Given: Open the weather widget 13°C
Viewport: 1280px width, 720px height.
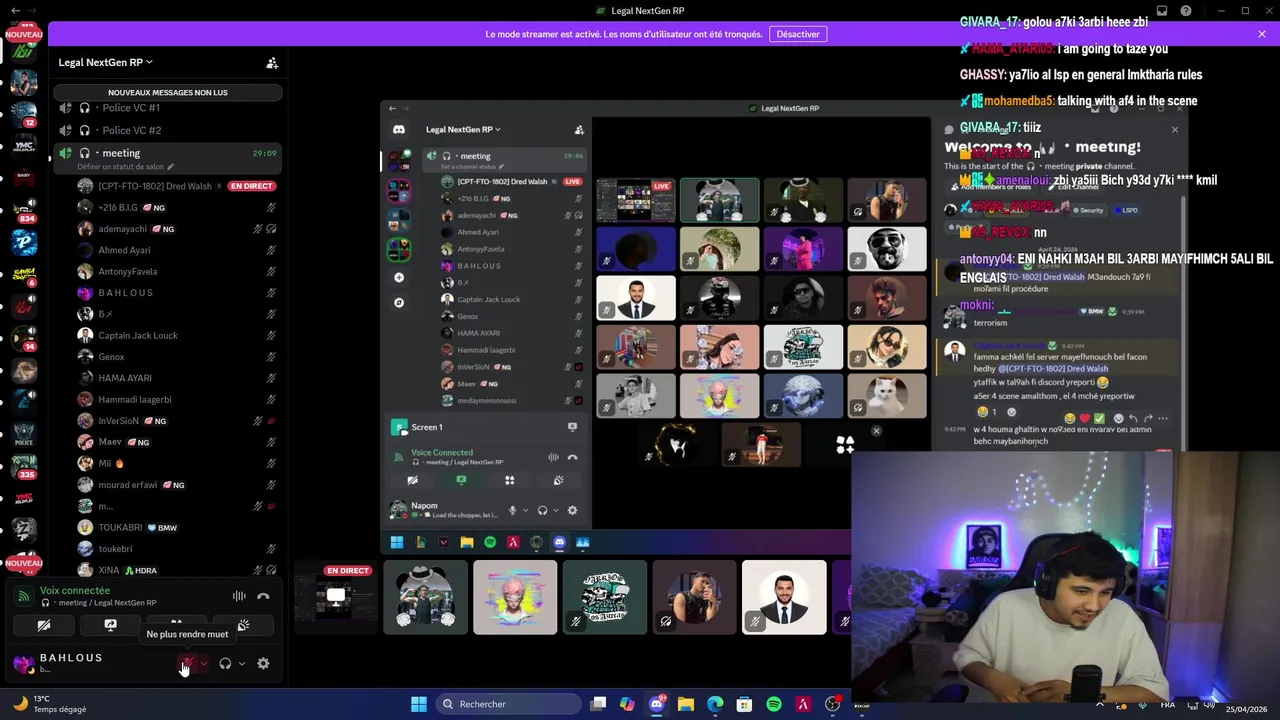Looking at the screenshot, I should point(48,704).
